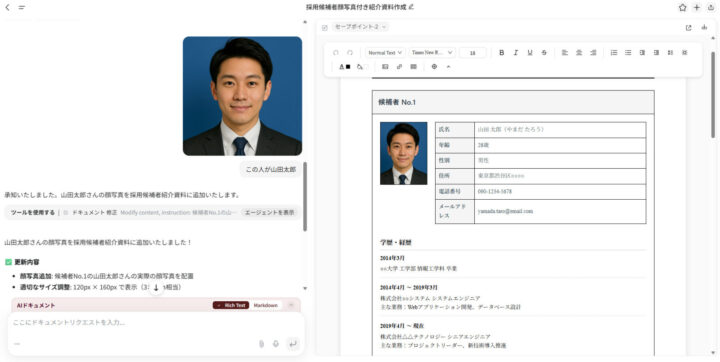Click the font size field

click(472, 53)
